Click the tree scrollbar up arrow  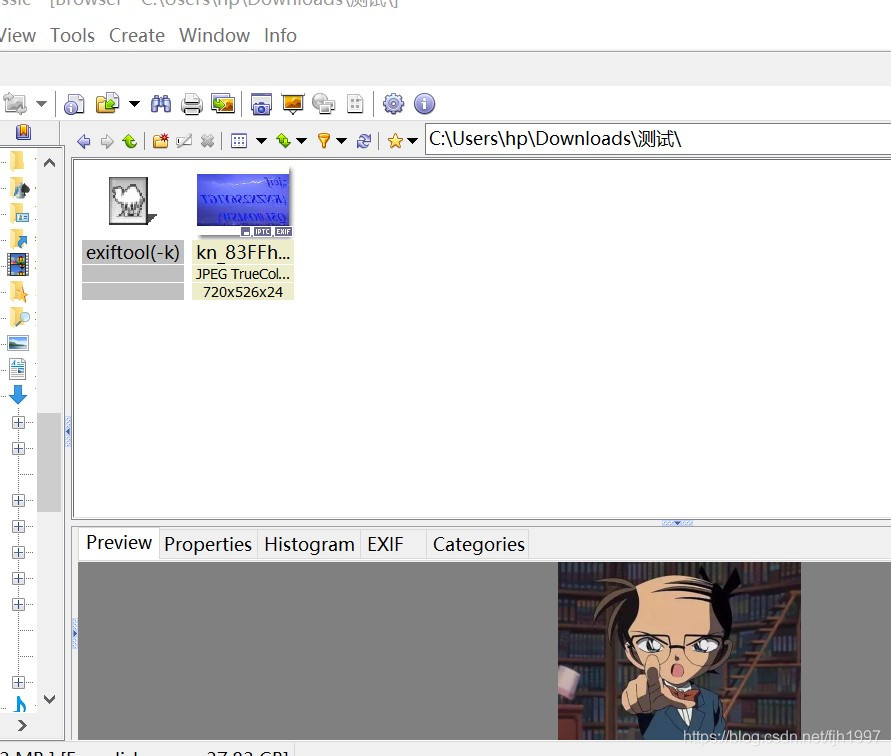(x=49, y=163)
